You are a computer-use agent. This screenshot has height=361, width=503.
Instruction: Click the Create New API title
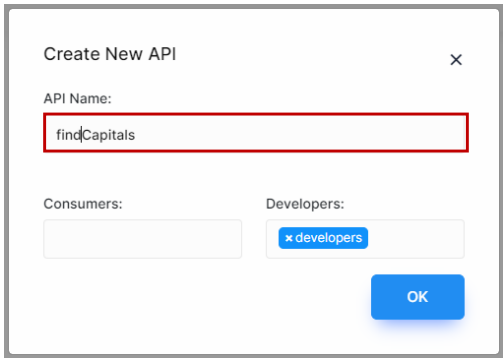pos(110,54)
